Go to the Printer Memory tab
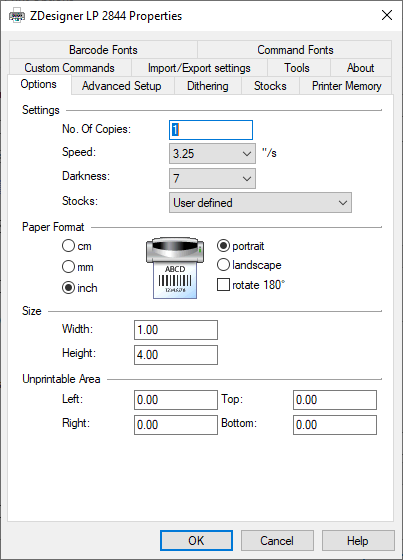403x560 pixels. (345, 86)
